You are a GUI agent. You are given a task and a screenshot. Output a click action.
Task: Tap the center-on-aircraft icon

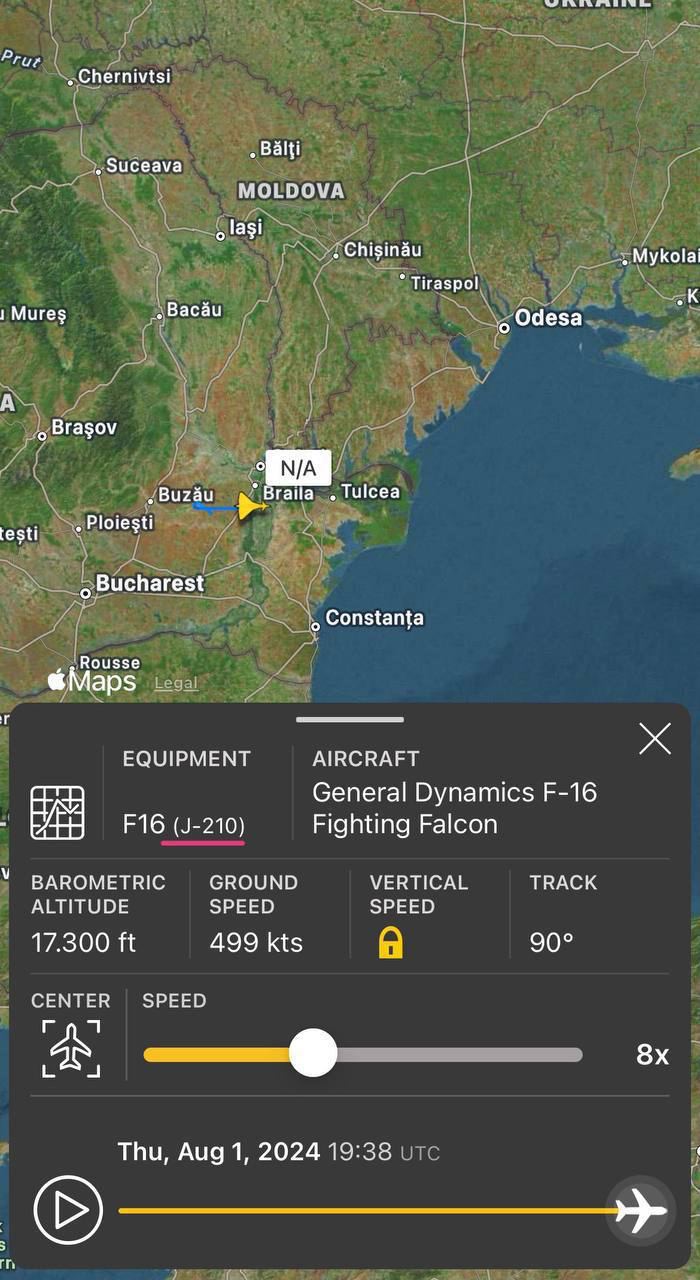(71, 1048)
